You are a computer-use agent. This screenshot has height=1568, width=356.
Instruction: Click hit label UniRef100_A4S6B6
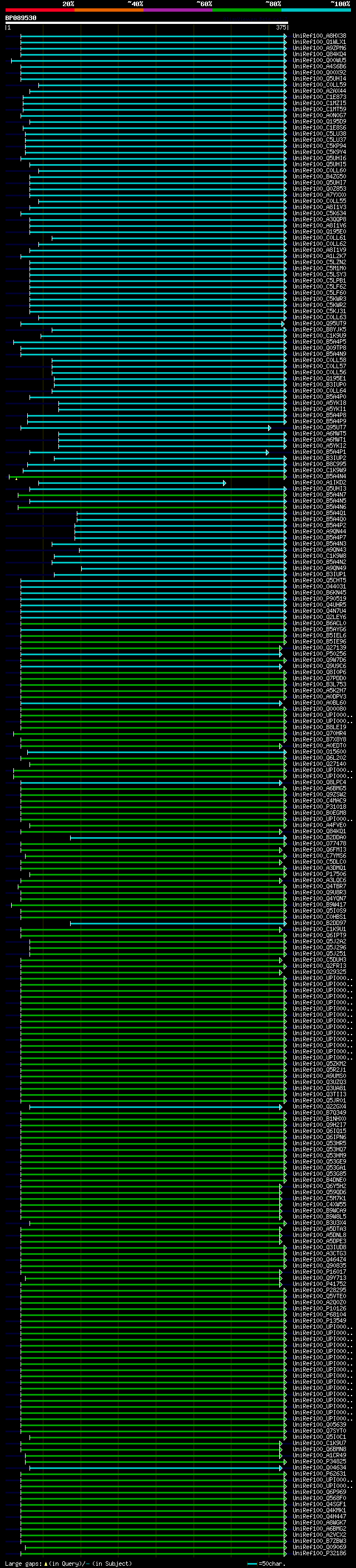coord(319,66)
